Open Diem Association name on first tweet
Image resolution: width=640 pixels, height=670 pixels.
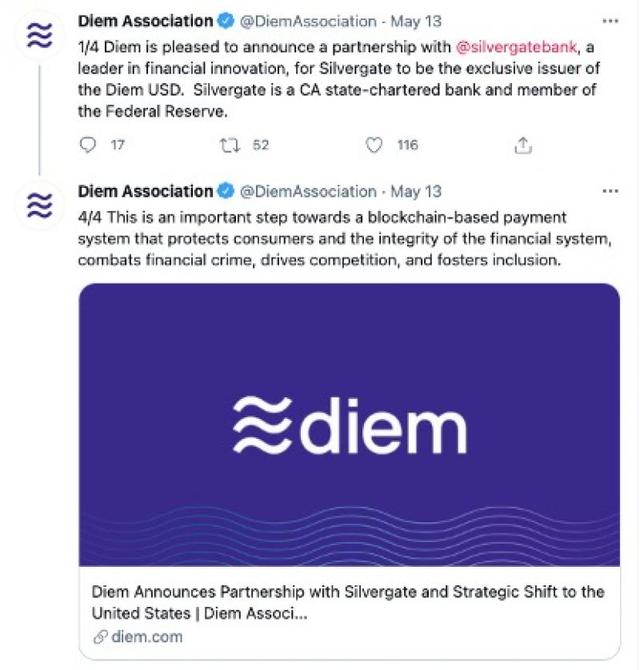pos(145,21)
